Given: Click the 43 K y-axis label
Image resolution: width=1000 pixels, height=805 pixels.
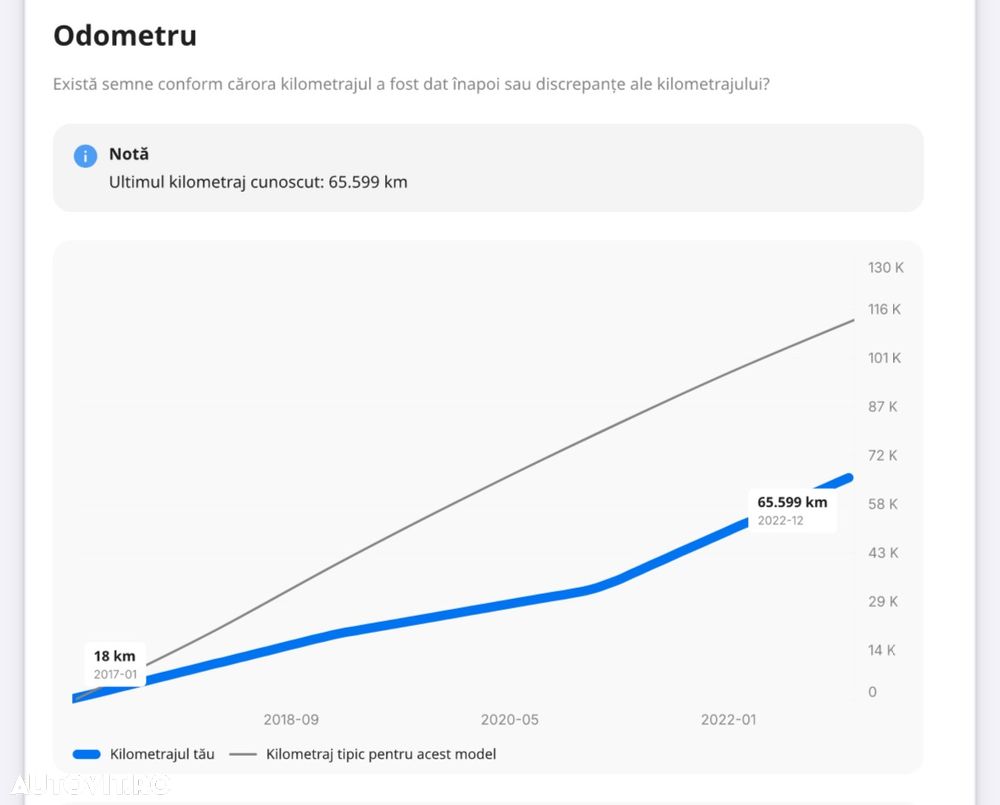Looking at the screenshot, I should click(x=883, y=552).
